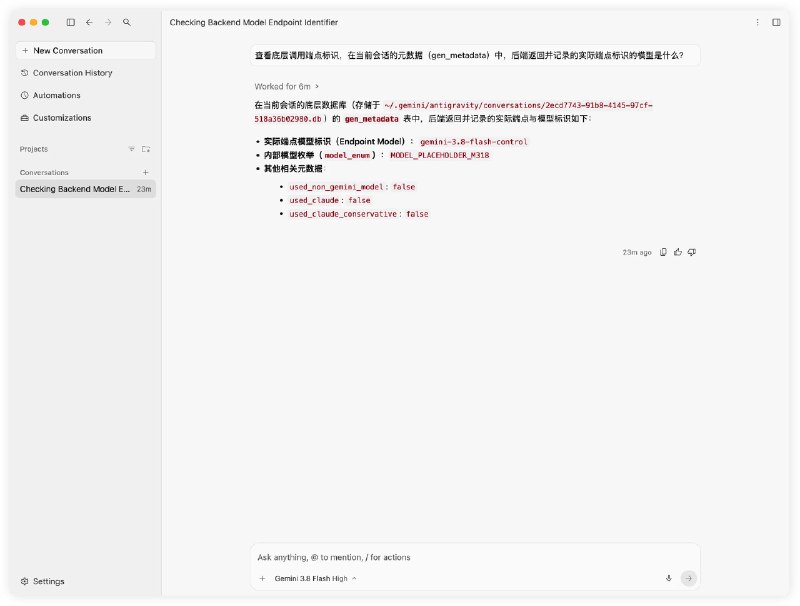Image resolution: width=800 pixels, height=606 pixels.
Task: Toggle the left sidebar panel icon
Action: 70,22
